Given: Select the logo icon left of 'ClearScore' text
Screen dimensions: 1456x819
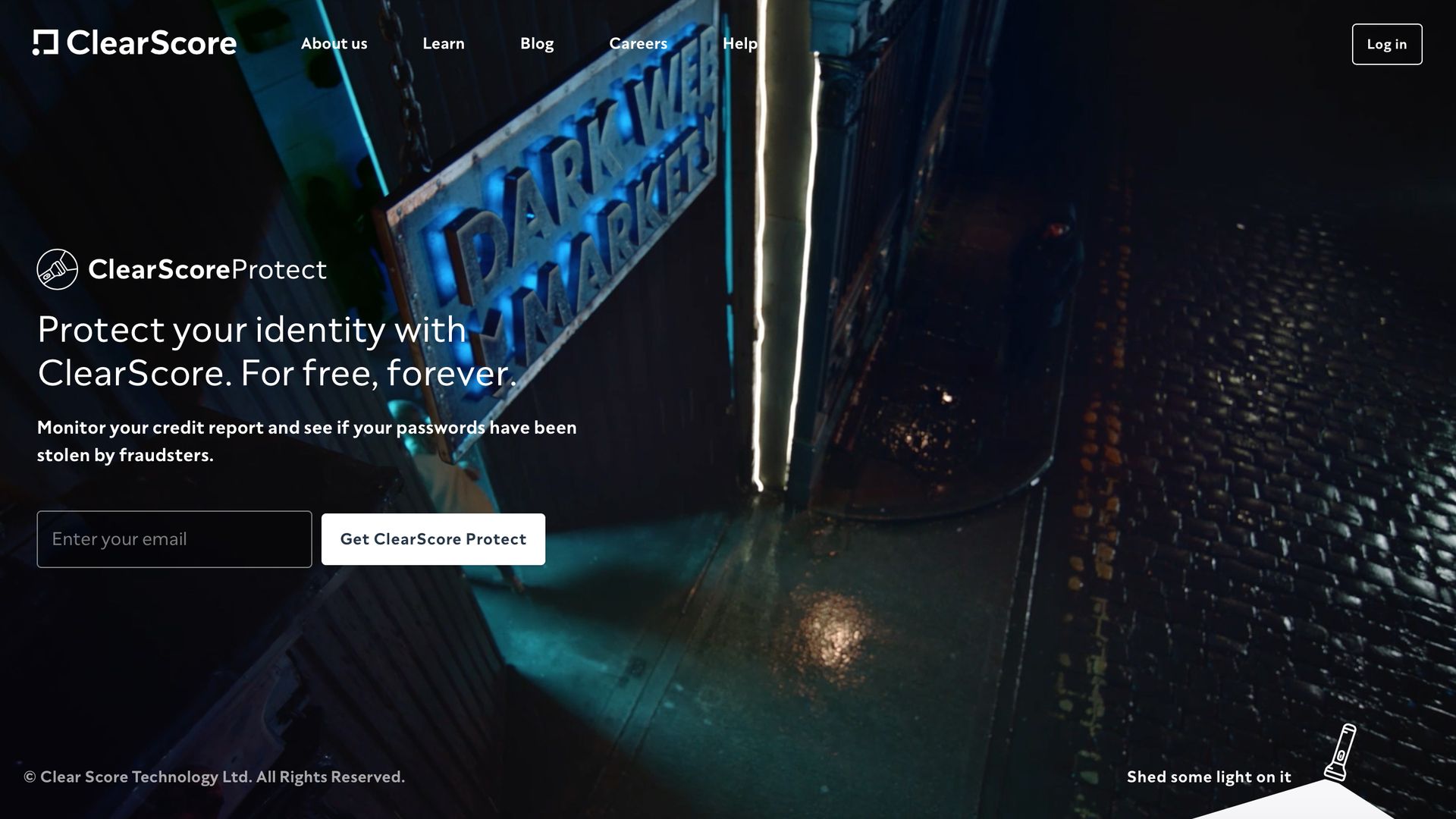Looking at the screenshot, I should point(43,43).
